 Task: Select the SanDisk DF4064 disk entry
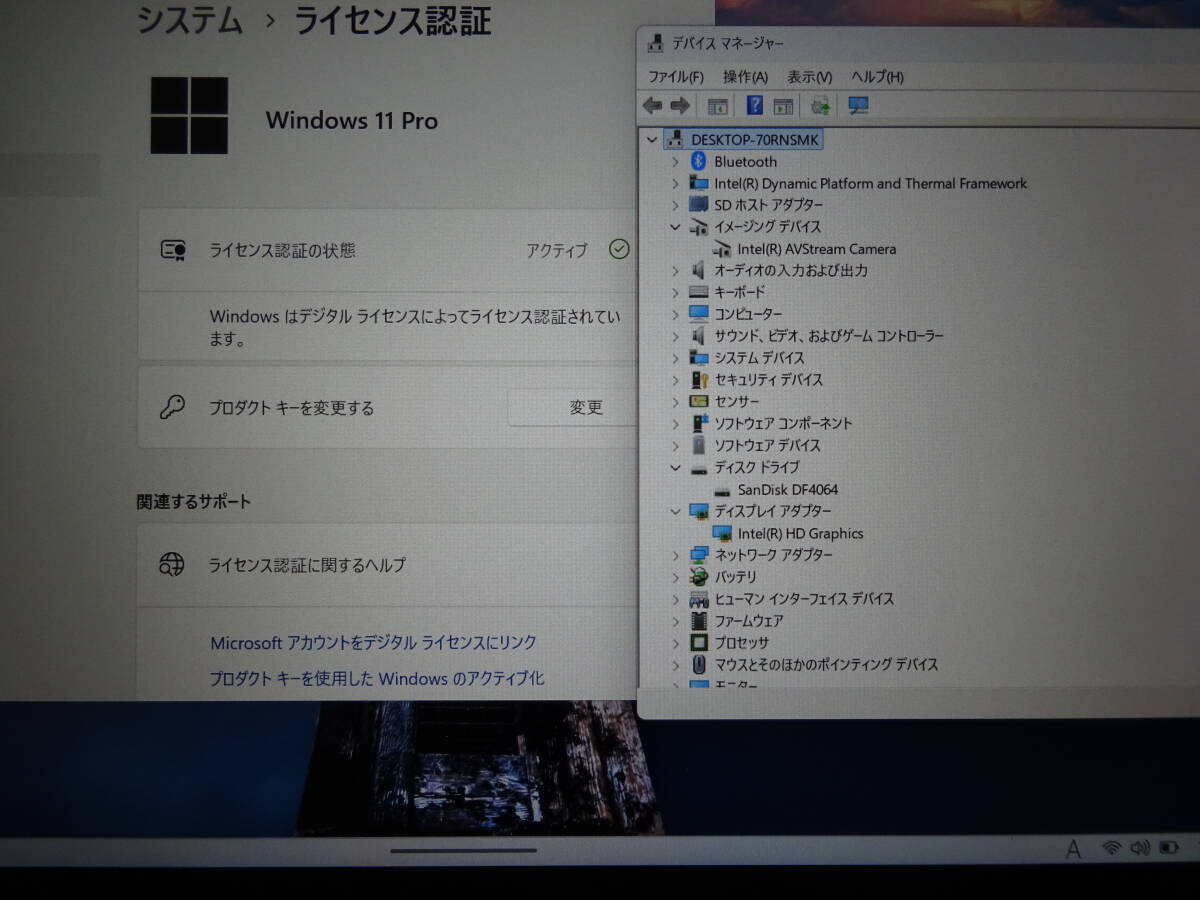pos(788,490)
